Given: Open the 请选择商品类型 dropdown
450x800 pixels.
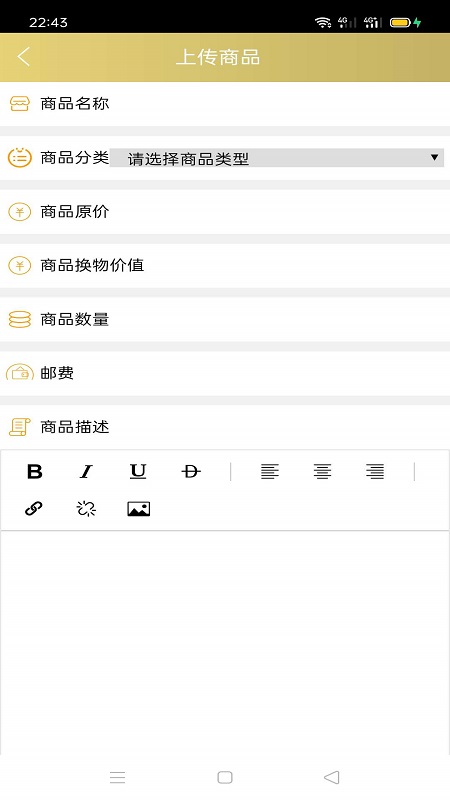Looking at the screenshot, I should tap(277, 158).
